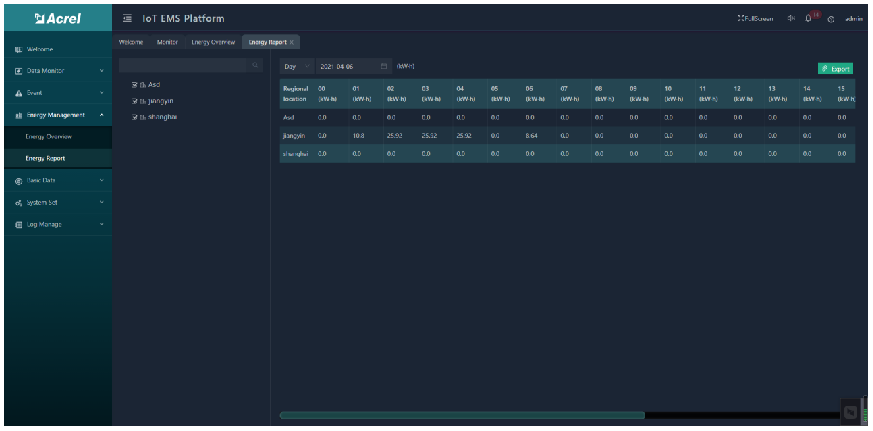Click the Log Manage sidebar icon

tap(18, 224)
